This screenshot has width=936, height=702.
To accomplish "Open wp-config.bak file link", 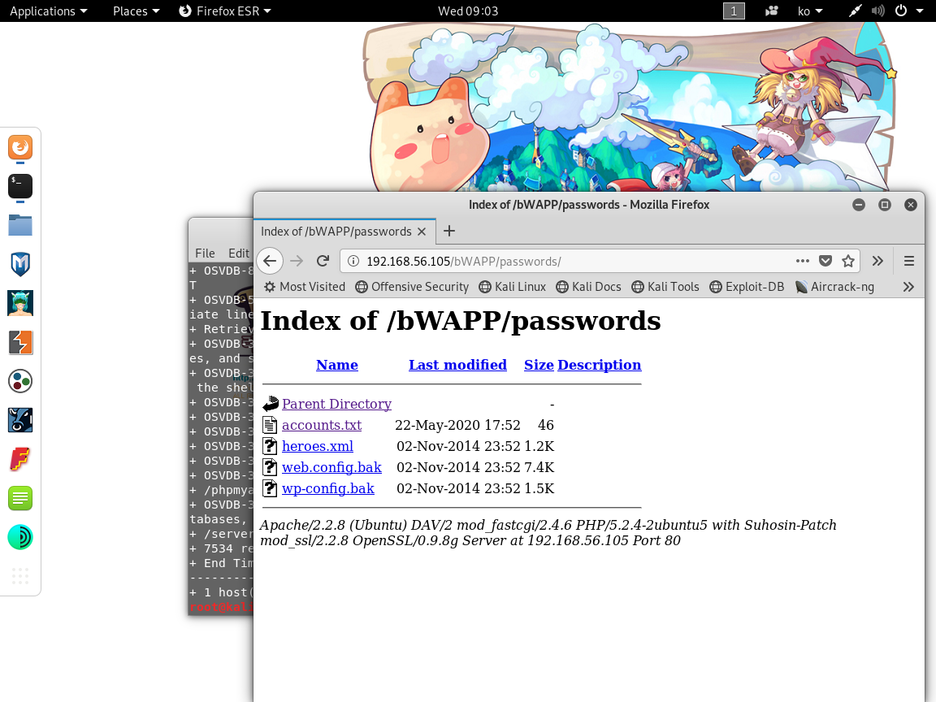I will click(x=328, y=488).
